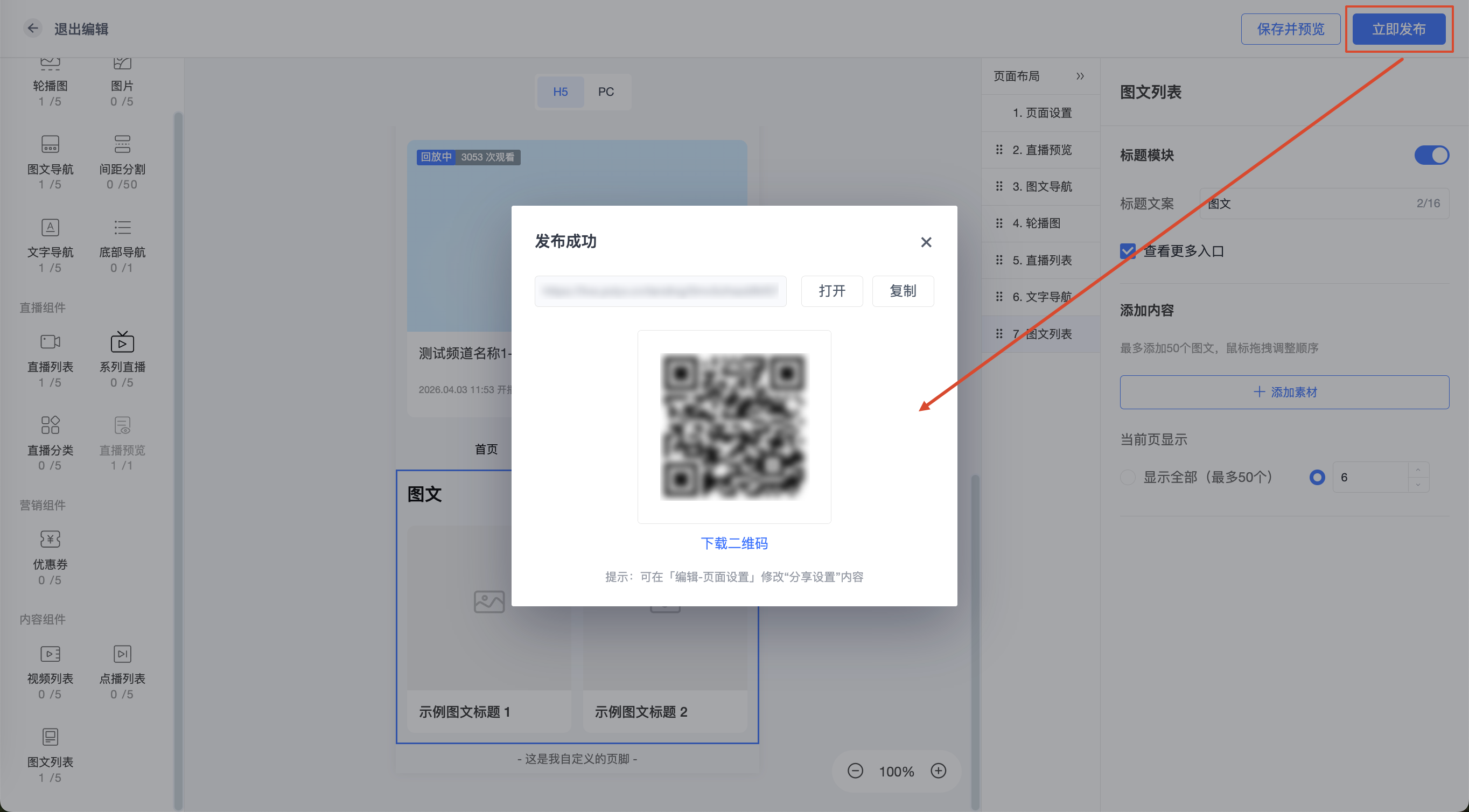This screenshot has width=1469, height=812.
Task: Select 5. 直播列表 in layout list
Action: click(1040, 260)
